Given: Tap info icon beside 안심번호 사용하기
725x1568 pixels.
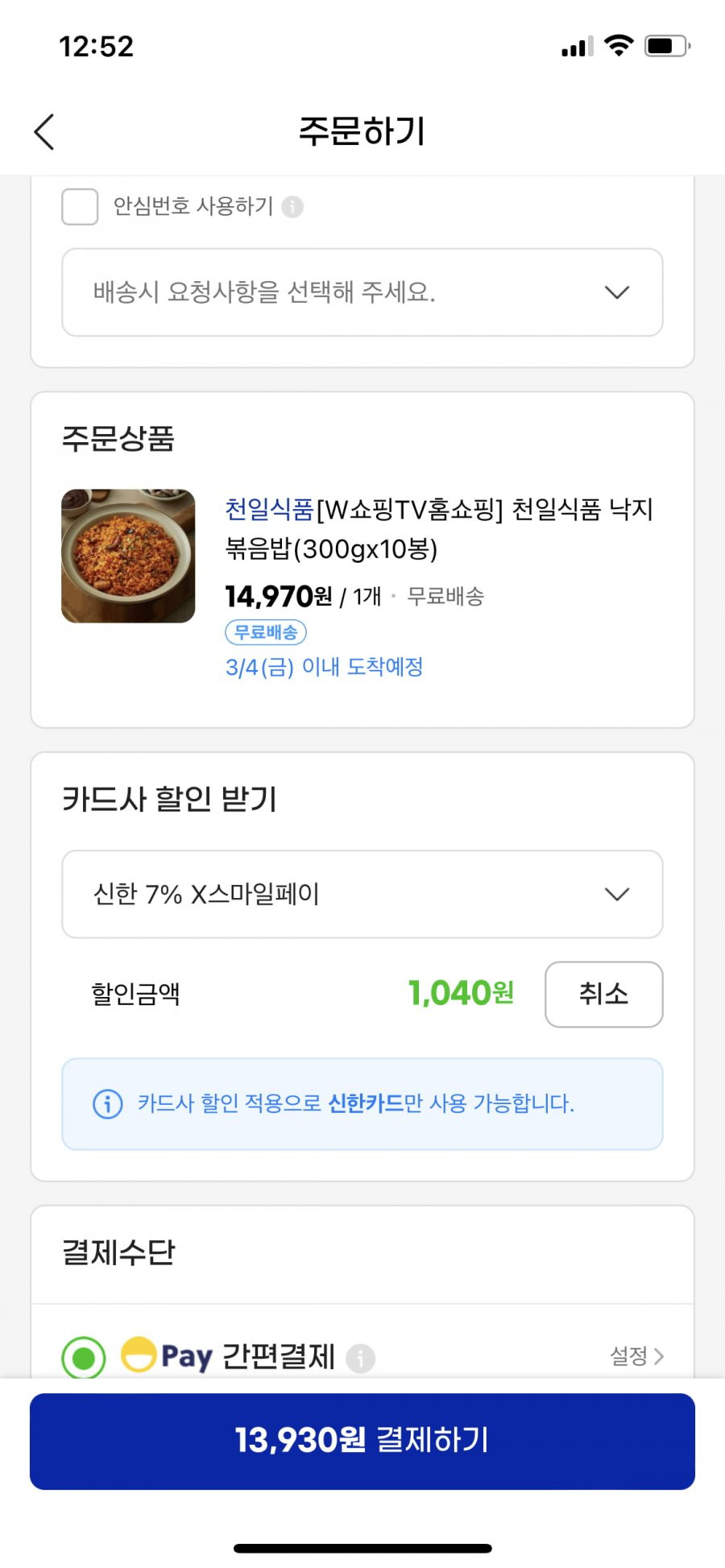Looking at the screenshot, I should pyautogui.click(x=292, y=207).
